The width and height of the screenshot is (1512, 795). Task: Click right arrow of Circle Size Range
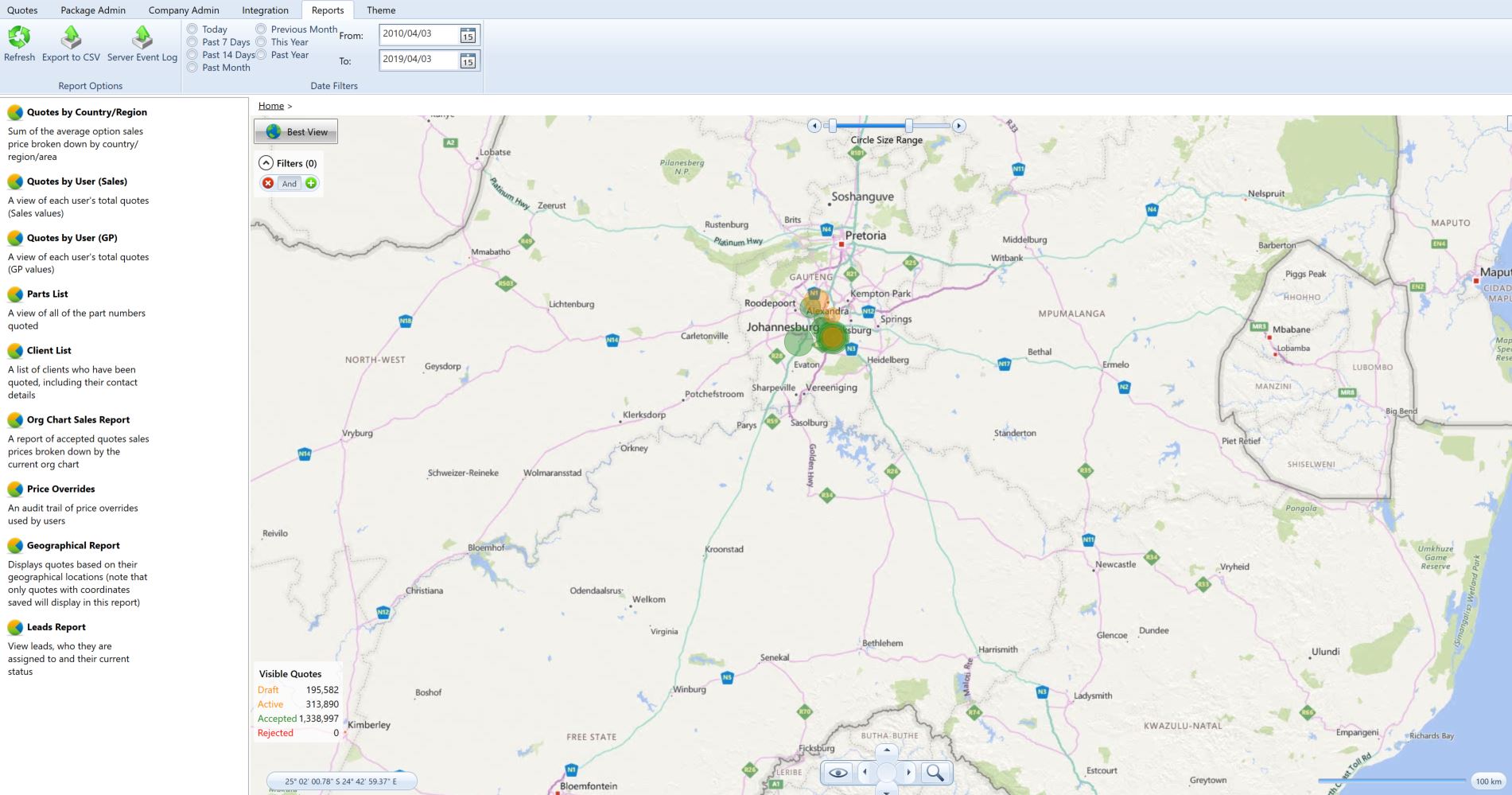(959, 126)
